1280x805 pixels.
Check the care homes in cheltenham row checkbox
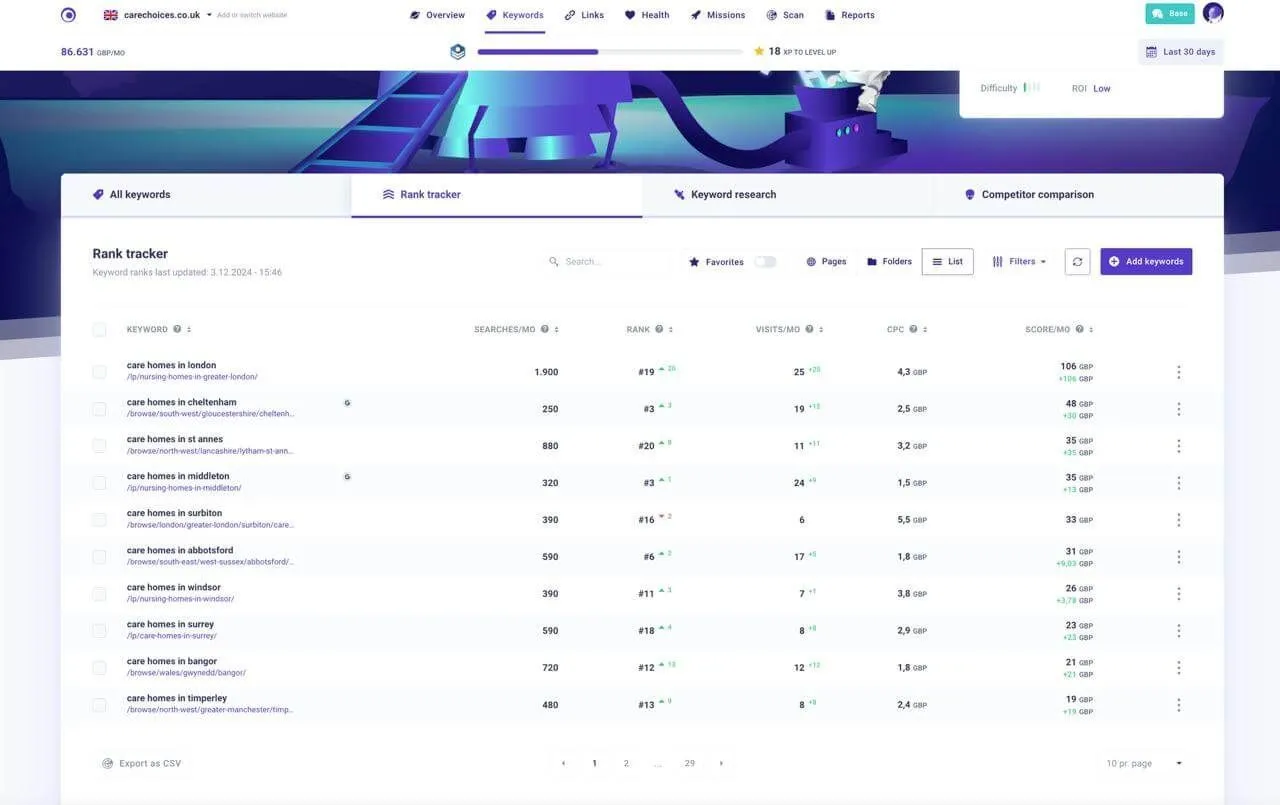click(x=99, y=409)
